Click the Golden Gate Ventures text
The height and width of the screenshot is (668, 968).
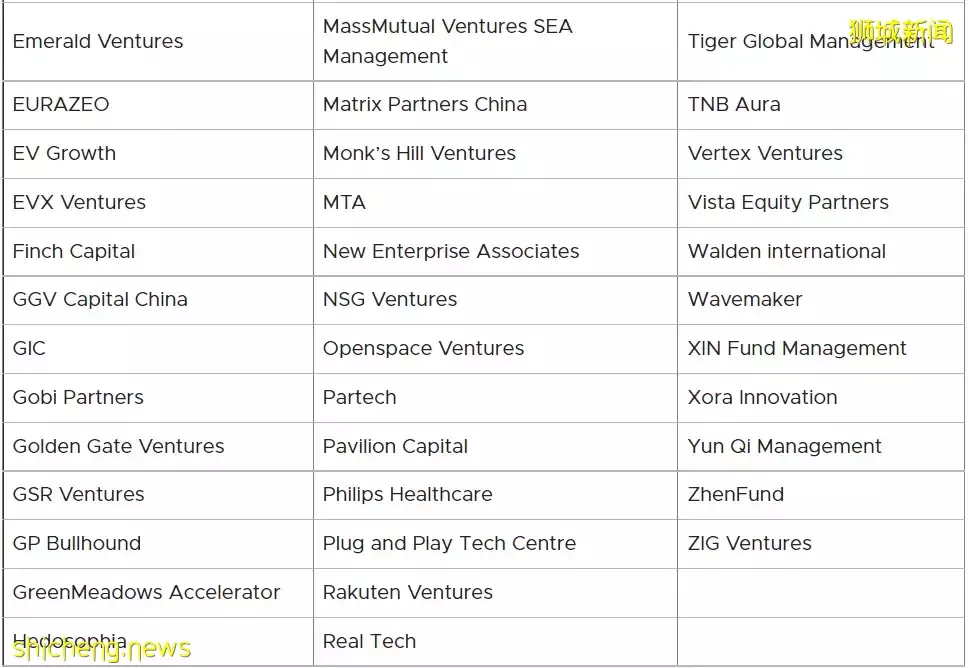[118, 446]
